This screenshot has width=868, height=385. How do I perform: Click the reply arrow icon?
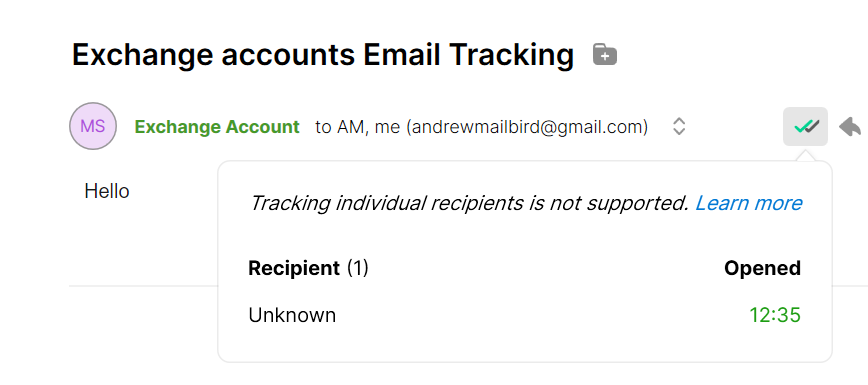[x=850, y=127]
